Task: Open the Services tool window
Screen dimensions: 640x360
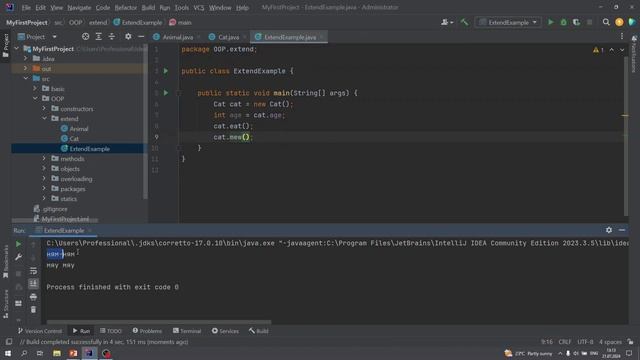Action: pyautogui.click(x=225, y=331)
